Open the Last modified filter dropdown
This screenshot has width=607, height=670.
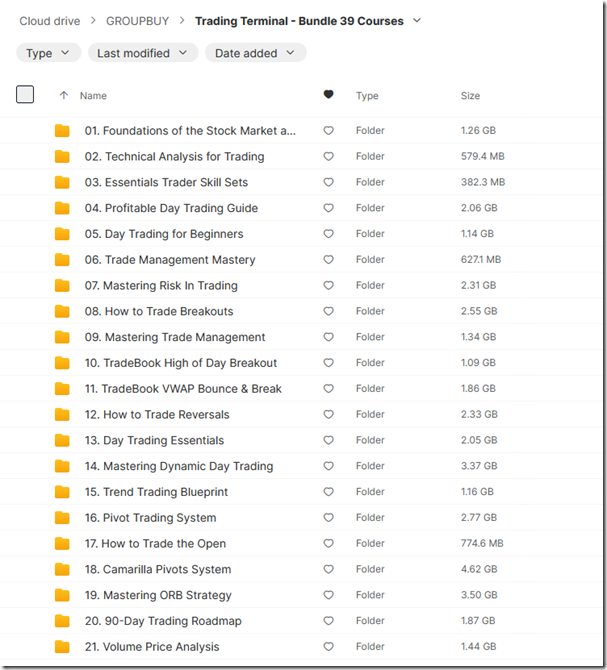click(x=143, y=53)
